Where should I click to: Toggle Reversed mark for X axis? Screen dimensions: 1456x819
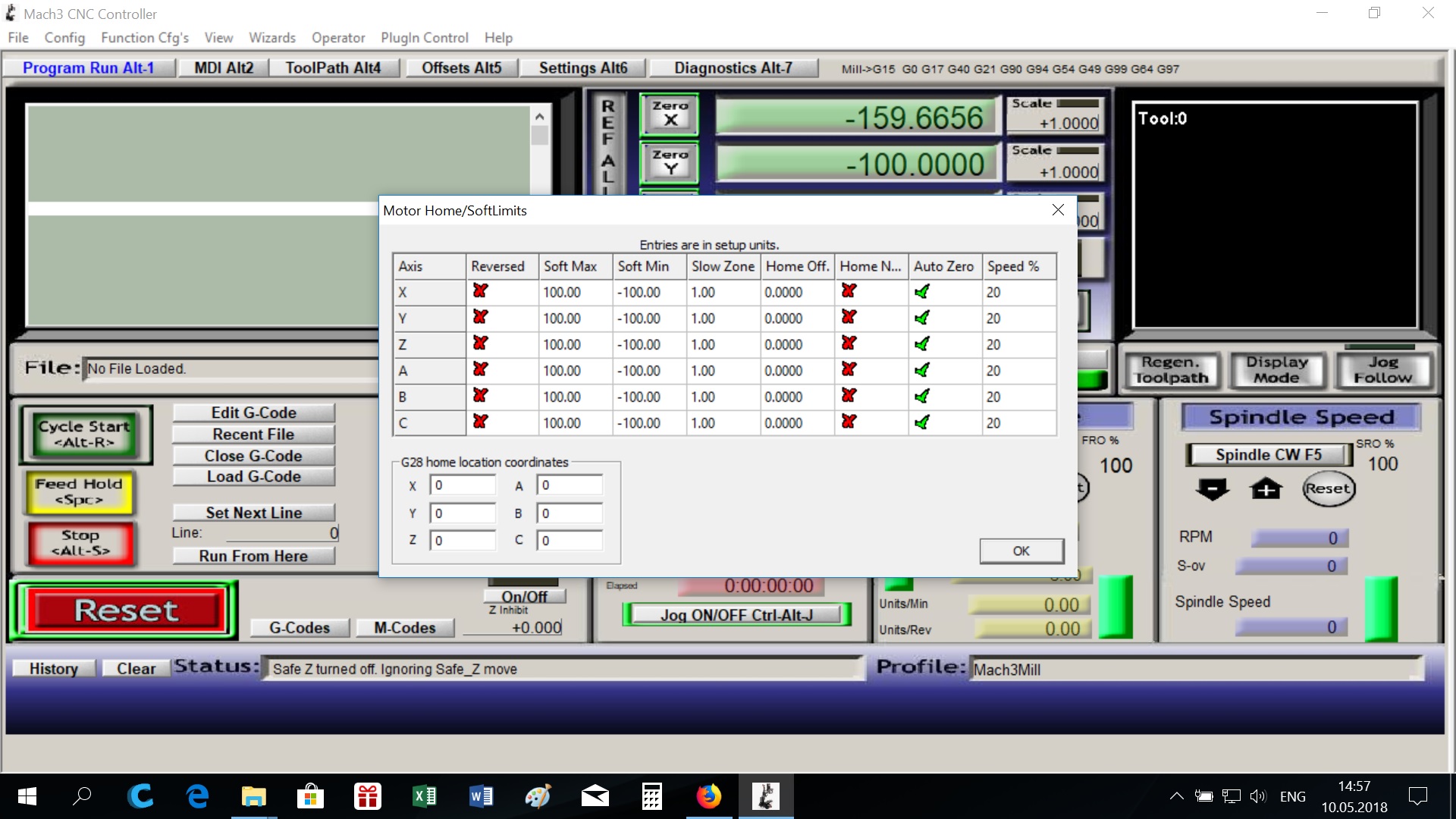(480, 291)
